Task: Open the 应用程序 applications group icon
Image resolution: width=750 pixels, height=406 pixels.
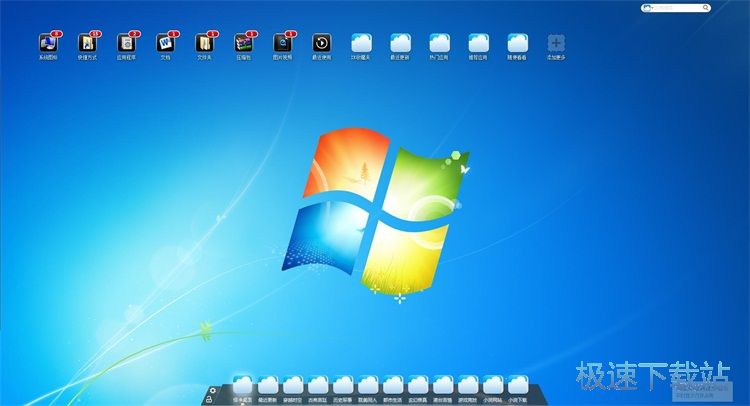Action: coord(126,43)
